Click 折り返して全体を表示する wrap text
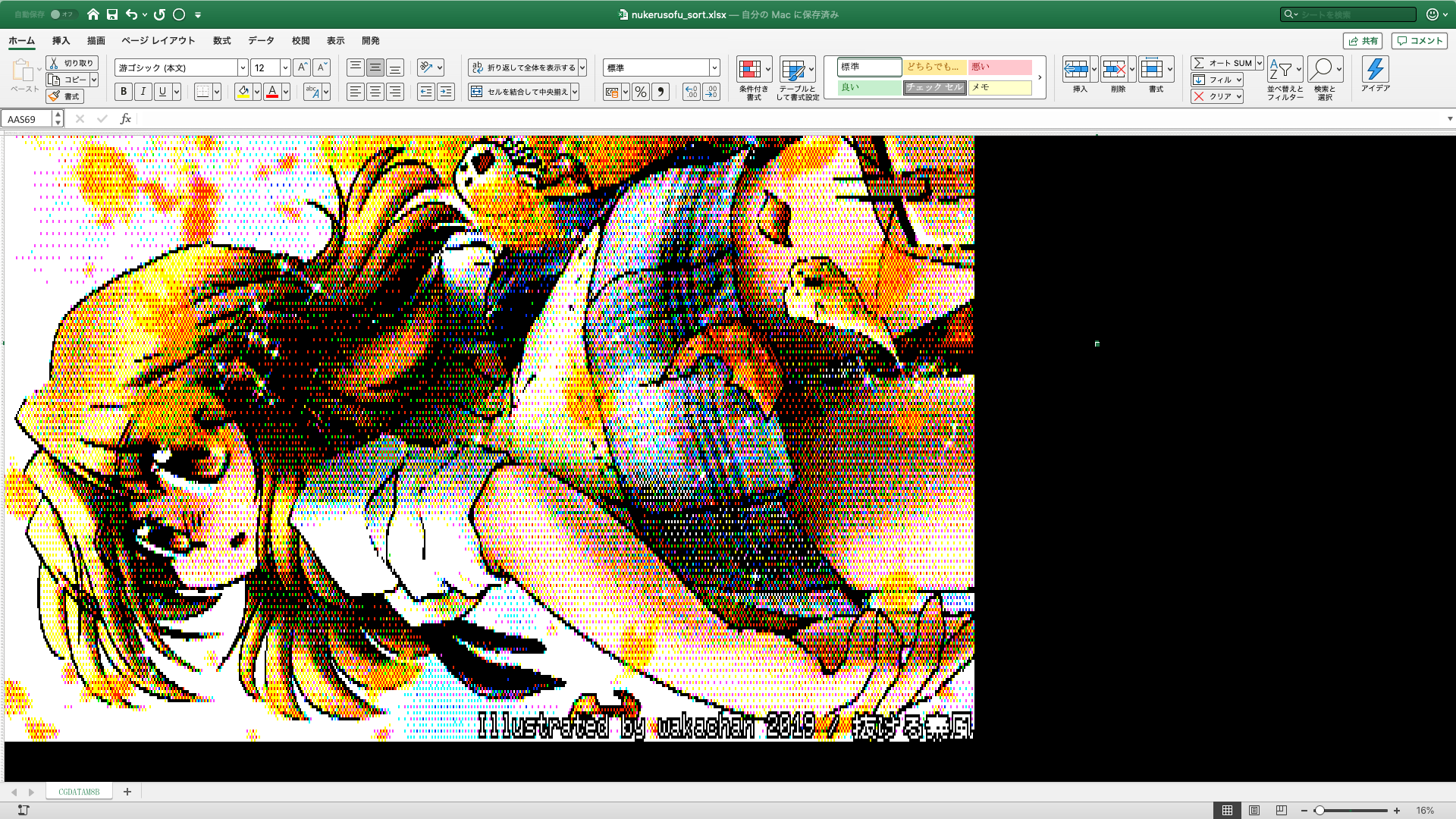Viewport: 1456px width, 819px height. 523,67
